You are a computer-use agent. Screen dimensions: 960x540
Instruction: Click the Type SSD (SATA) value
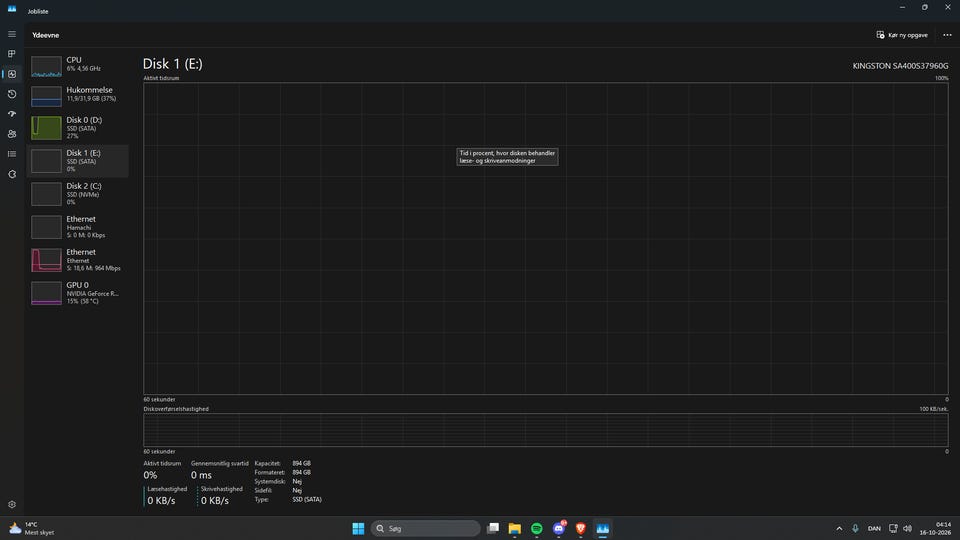307,500
